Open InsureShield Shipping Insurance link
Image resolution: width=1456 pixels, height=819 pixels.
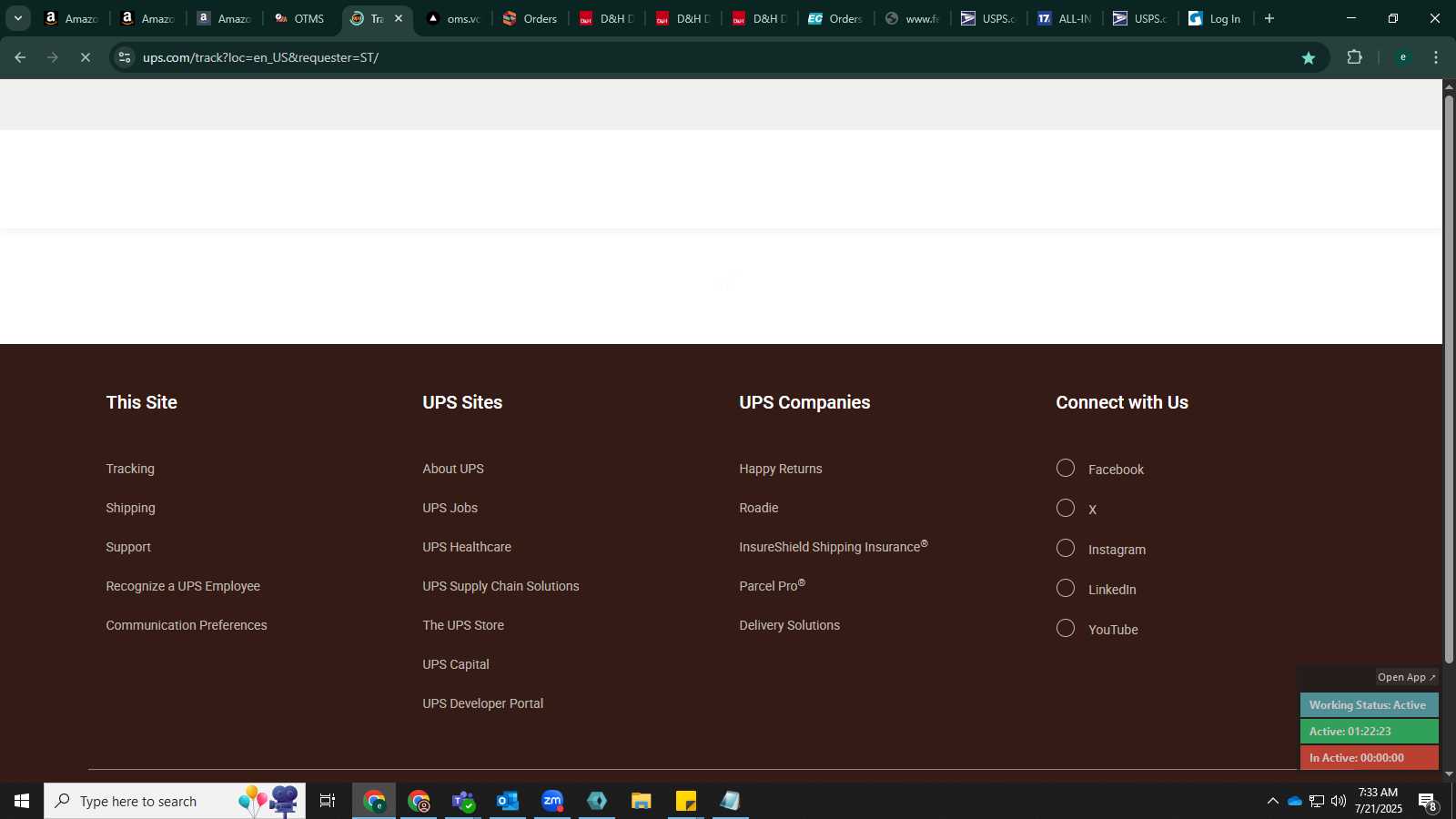[x=834, y=546]
